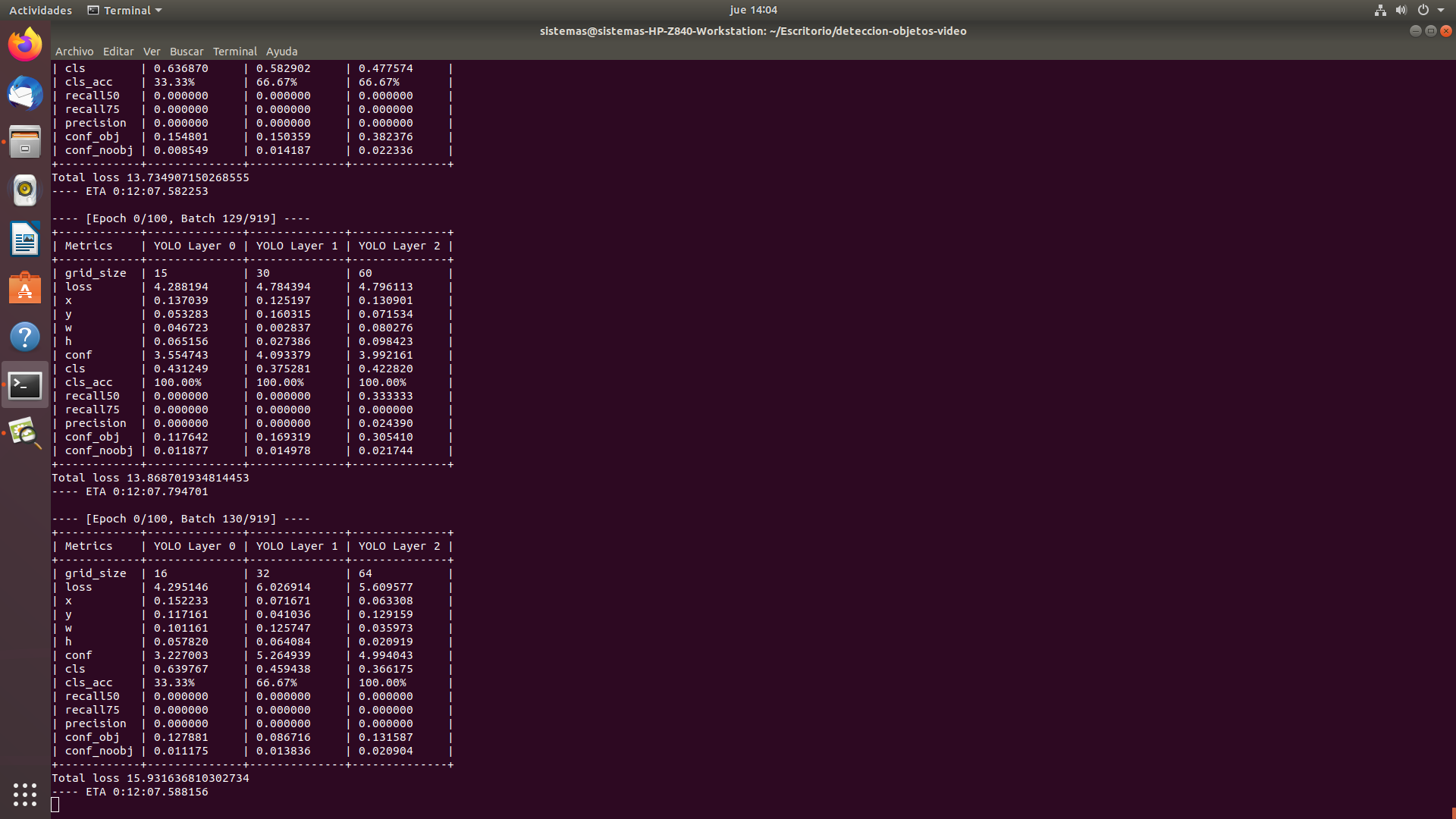
Task: Open Firefox from the dock
Action: 25,45
